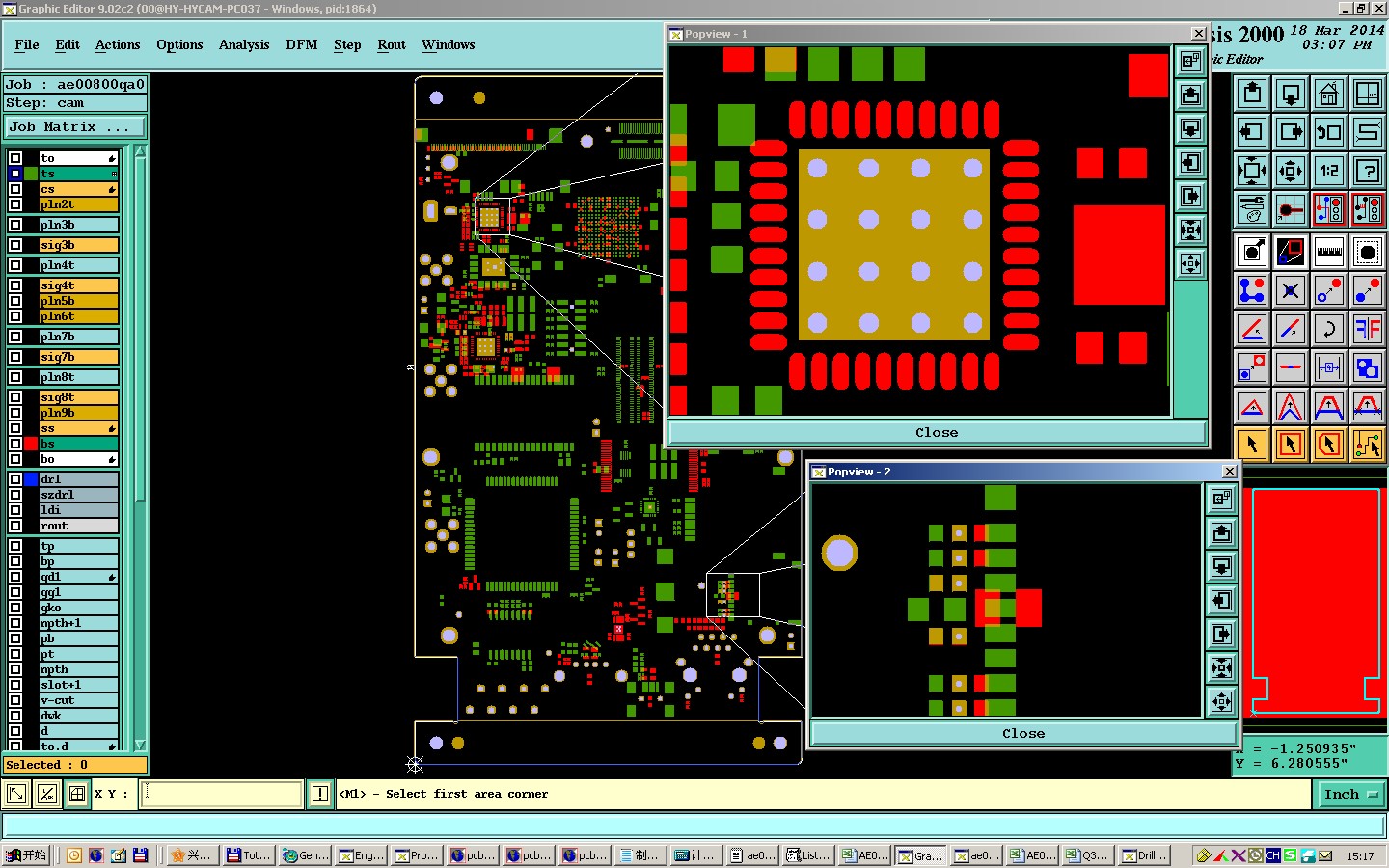1389x868 pixels.
Task: Click the pan up icon in Popview 1
Action: 1190,95
